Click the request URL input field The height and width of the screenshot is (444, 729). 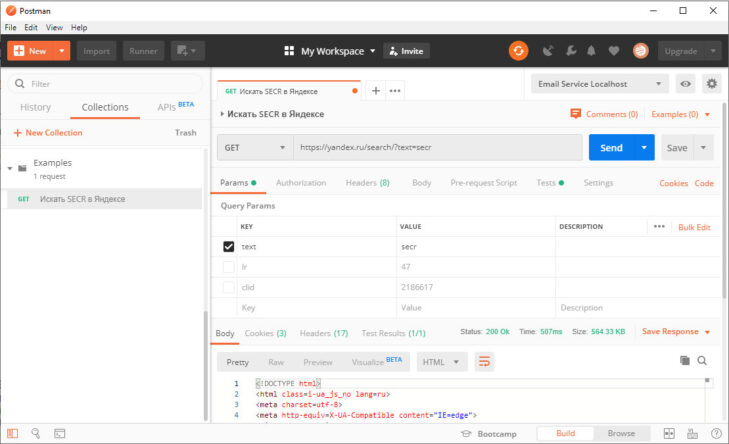(437, 148)
